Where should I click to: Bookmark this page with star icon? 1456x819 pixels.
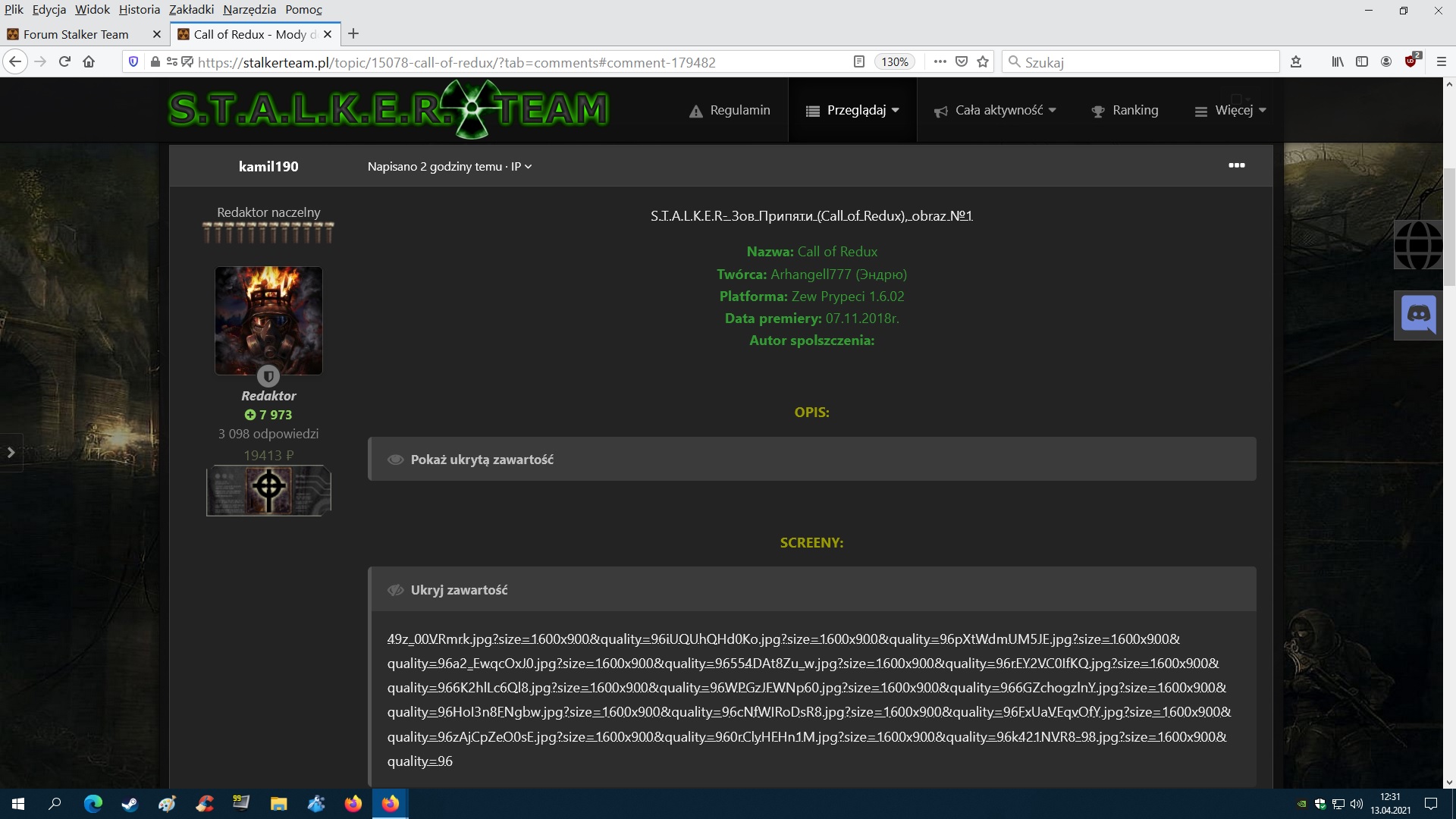click(x=983, y=62)
